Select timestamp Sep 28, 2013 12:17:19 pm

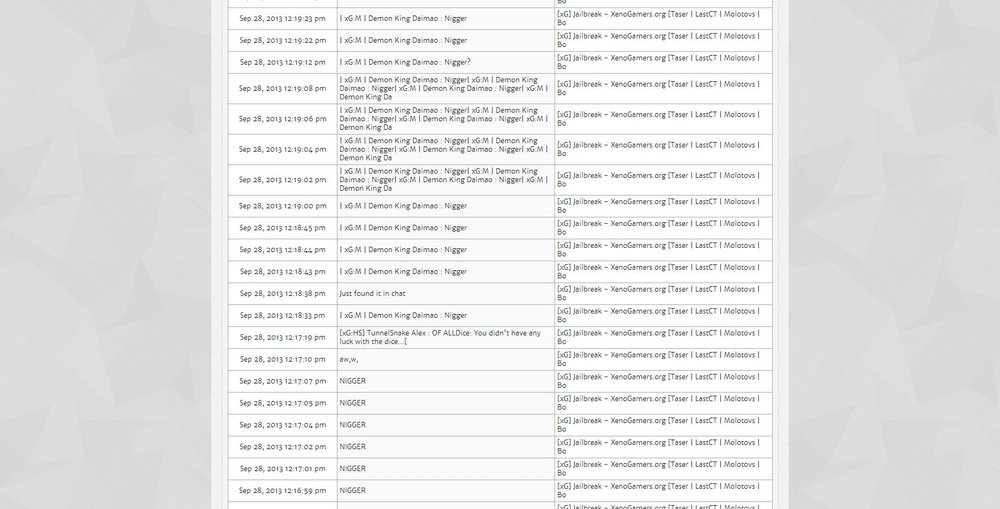[x=283, y=337]
